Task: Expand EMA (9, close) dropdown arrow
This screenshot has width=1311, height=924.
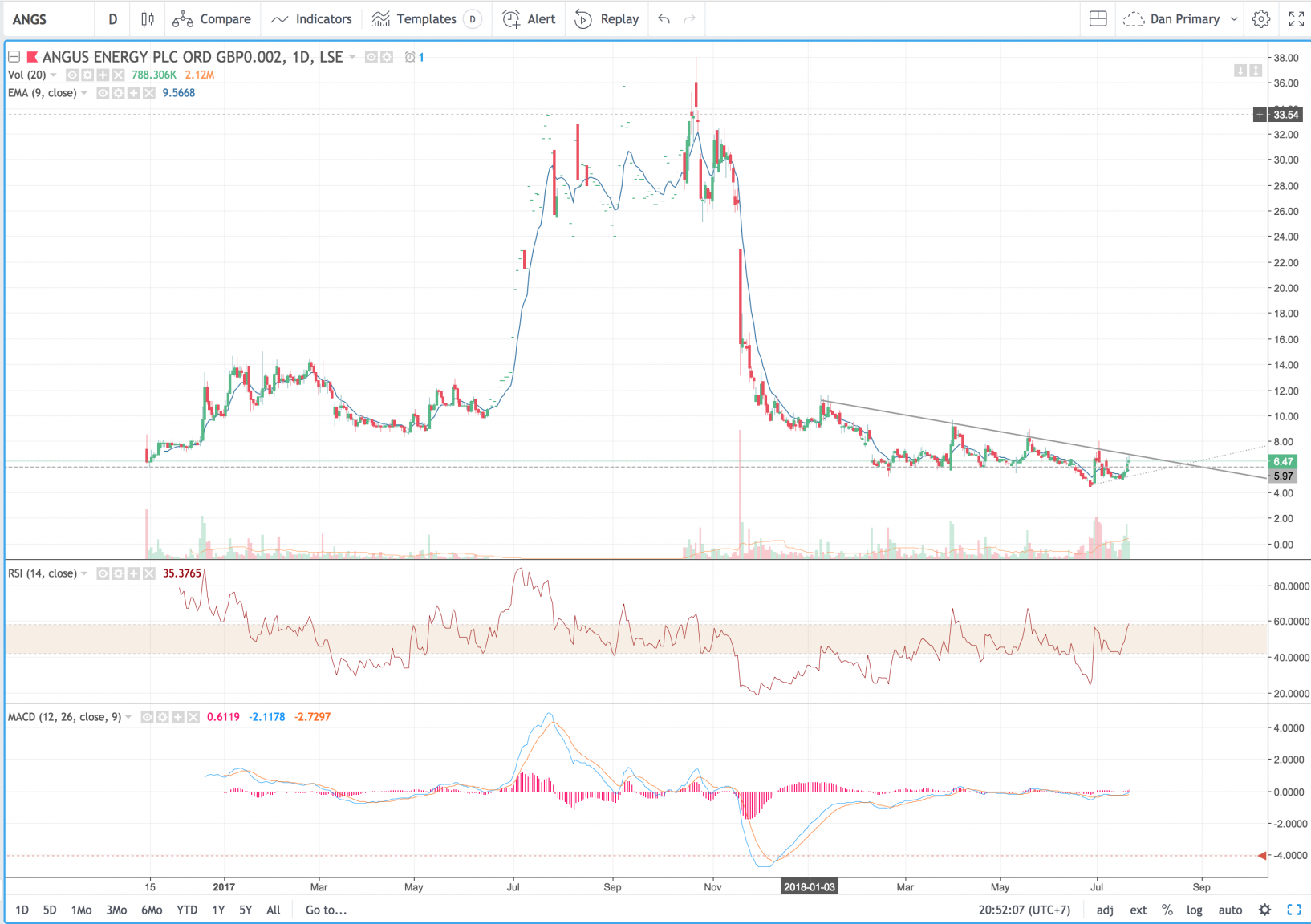Action: [x=84, y=93]
